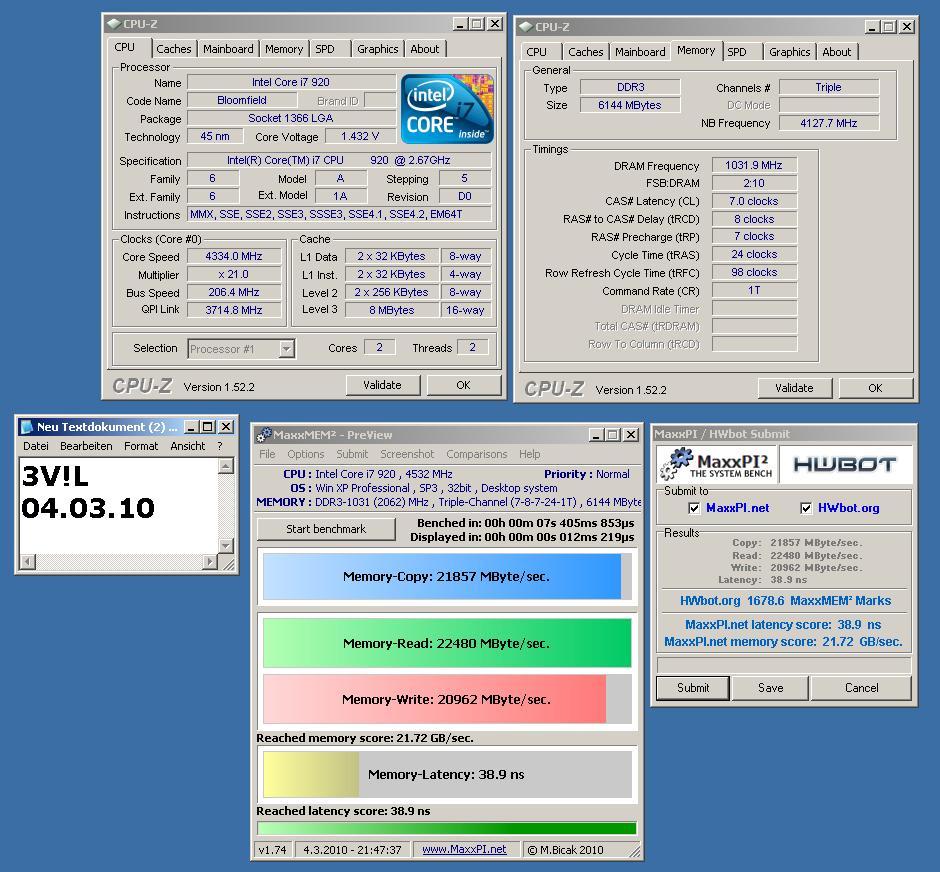Toggle the MaxxPI.net submit checkbox
Screen dimensions: 940x872
coord(694,508)
